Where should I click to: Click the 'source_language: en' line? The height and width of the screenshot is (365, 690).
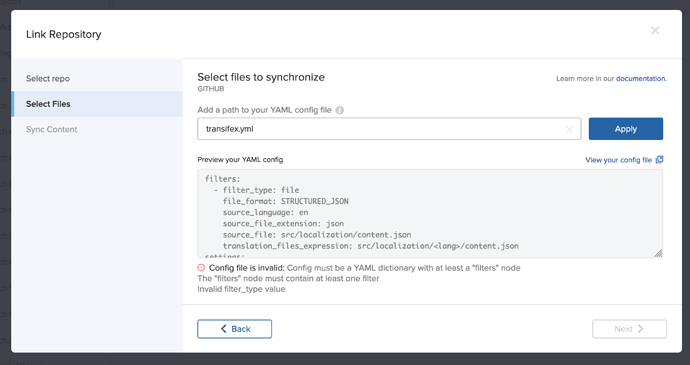click(265, 212)
